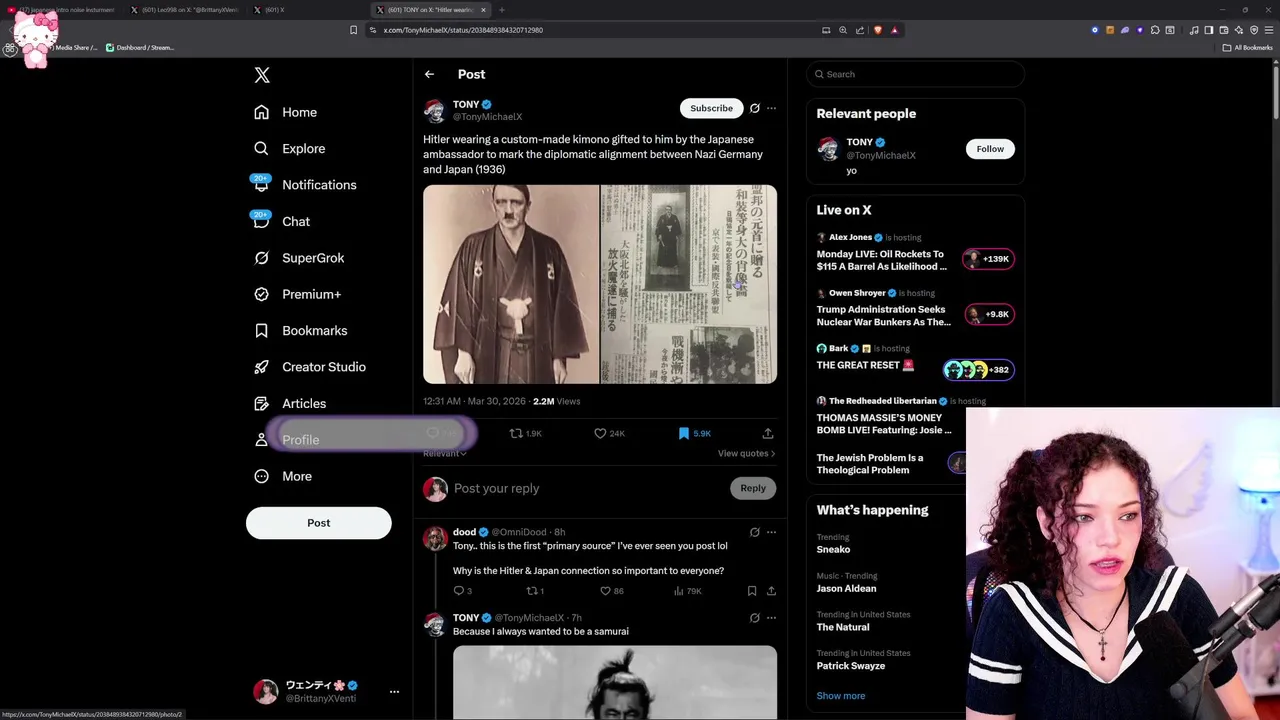Open the Notifications bell icon
The height and width of the screenshot is (720, 1280).
point(261,185)
